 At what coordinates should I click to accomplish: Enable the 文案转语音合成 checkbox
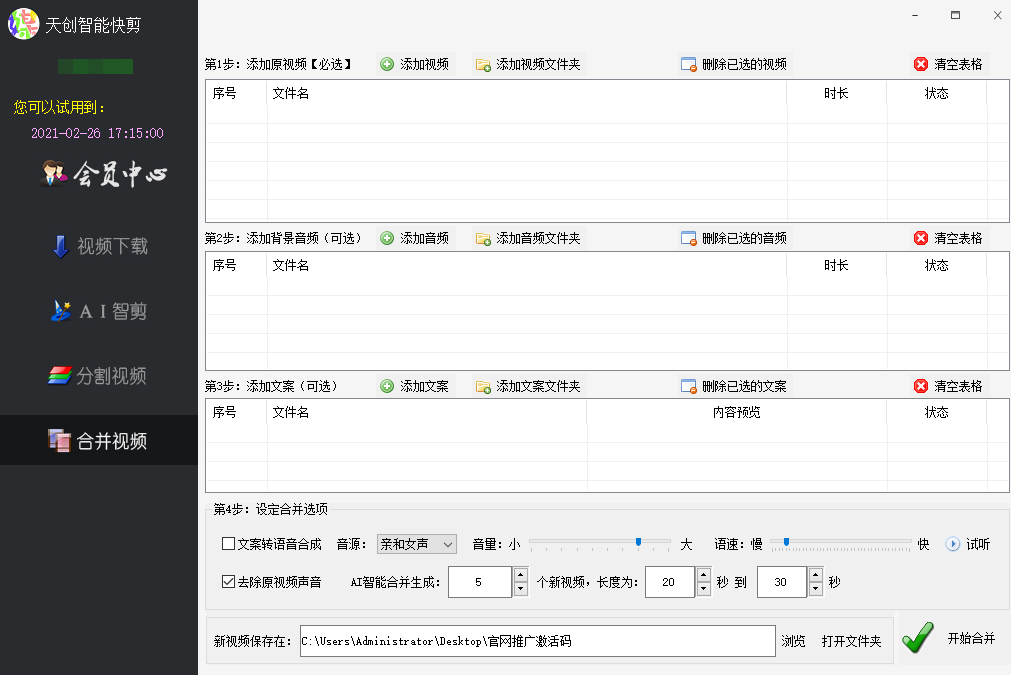[x=228, y=543]
